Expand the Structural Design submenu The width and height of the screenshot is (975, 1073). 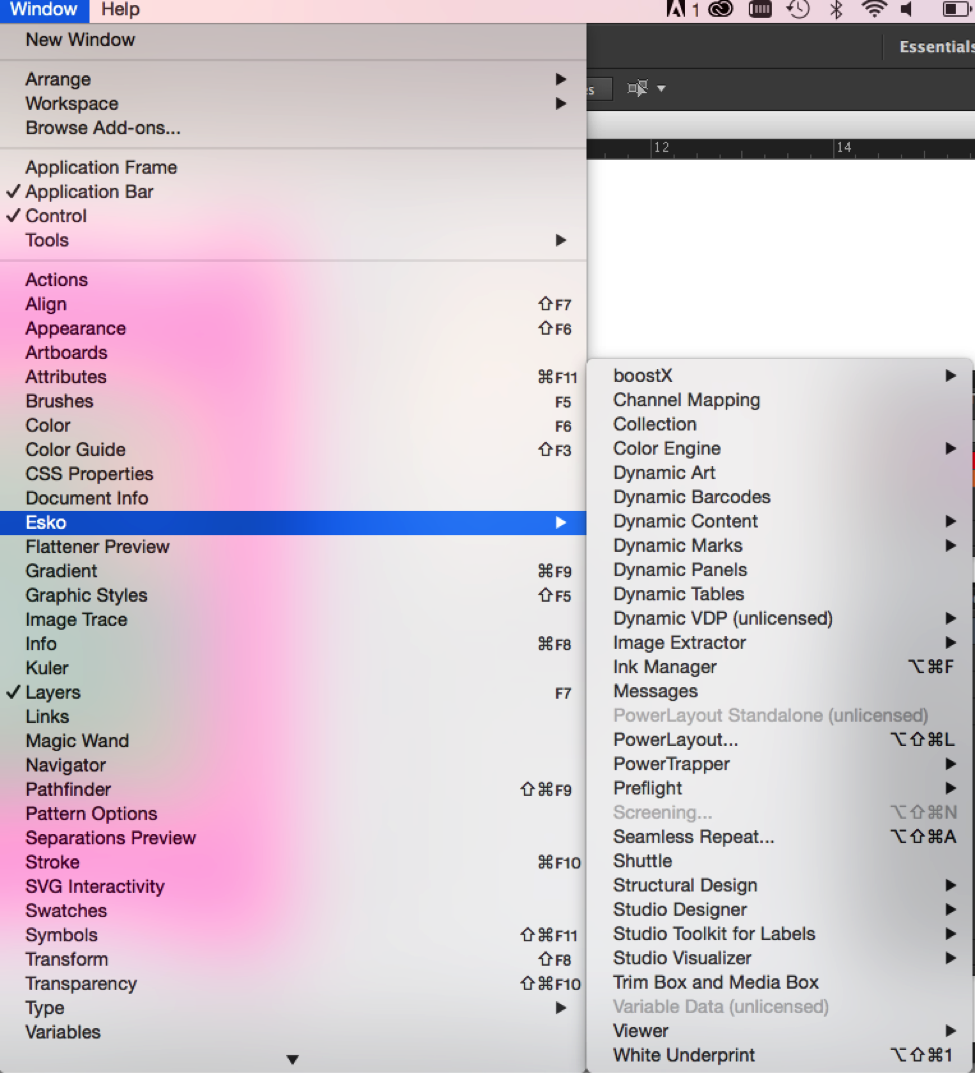click(x=780, y=885)
